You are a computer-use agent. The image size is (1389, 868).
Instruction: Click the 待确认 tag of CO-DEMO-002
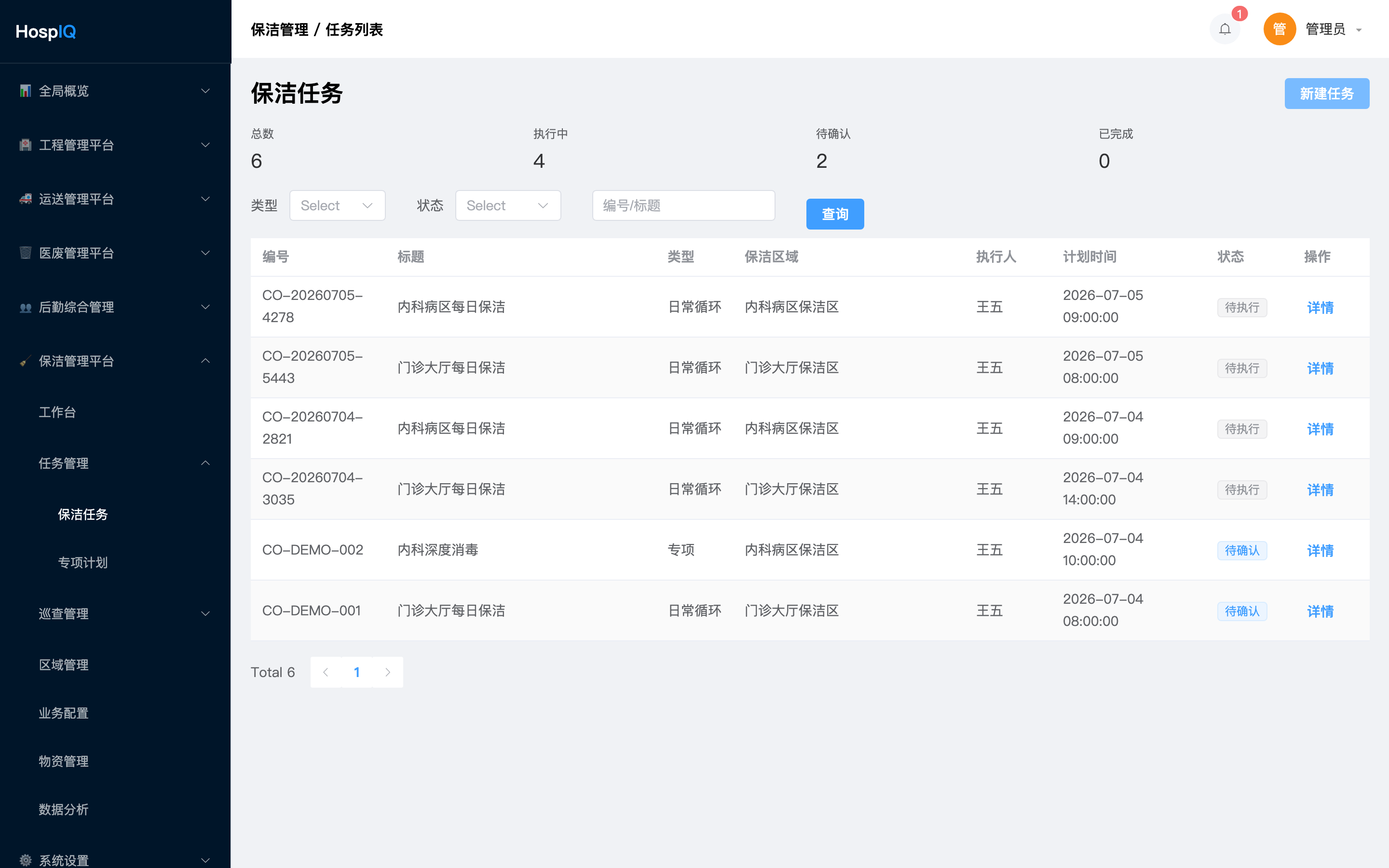click(1242, 551)
